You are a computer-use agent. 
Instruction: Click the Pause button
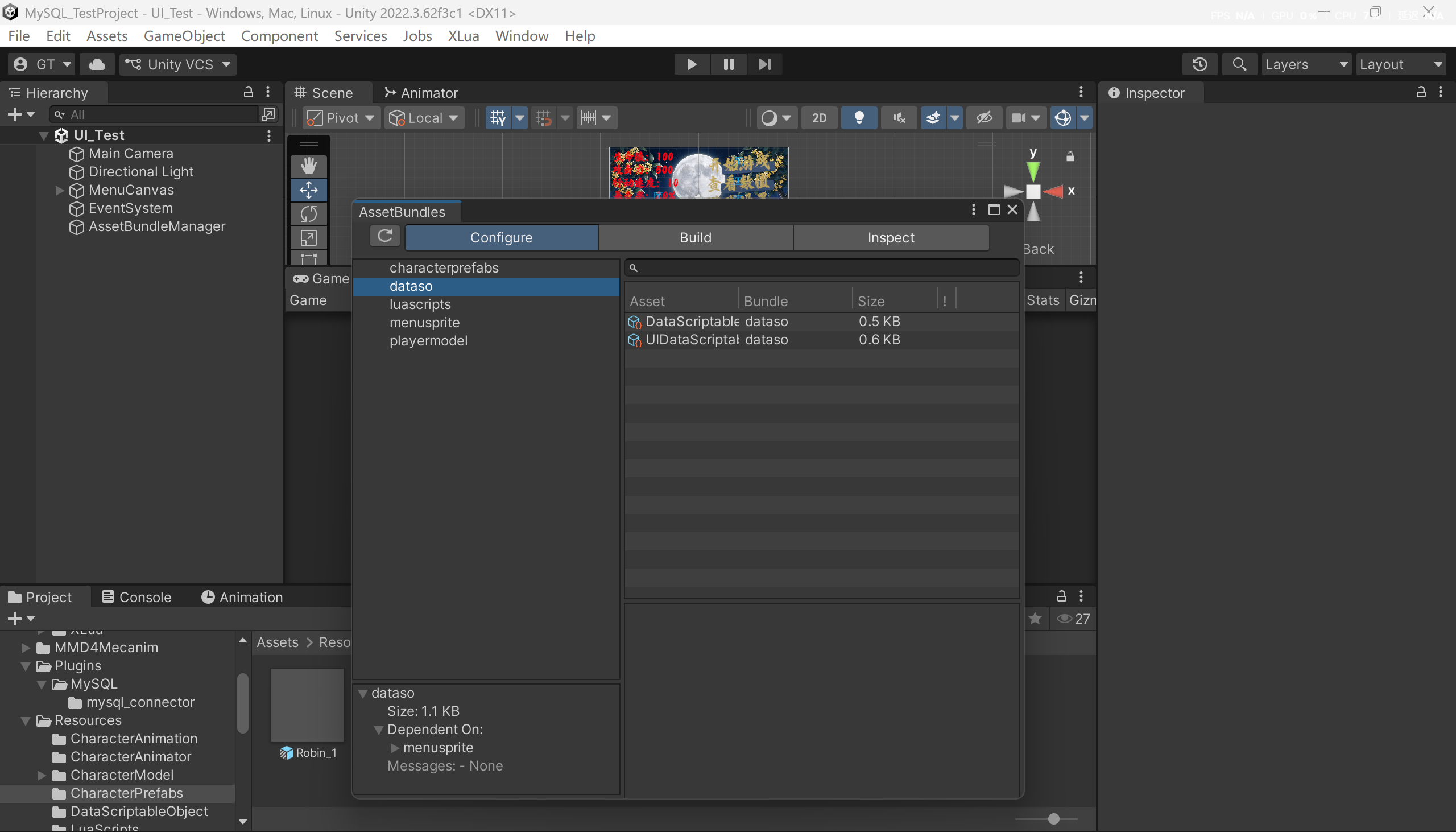pos(729,64)
